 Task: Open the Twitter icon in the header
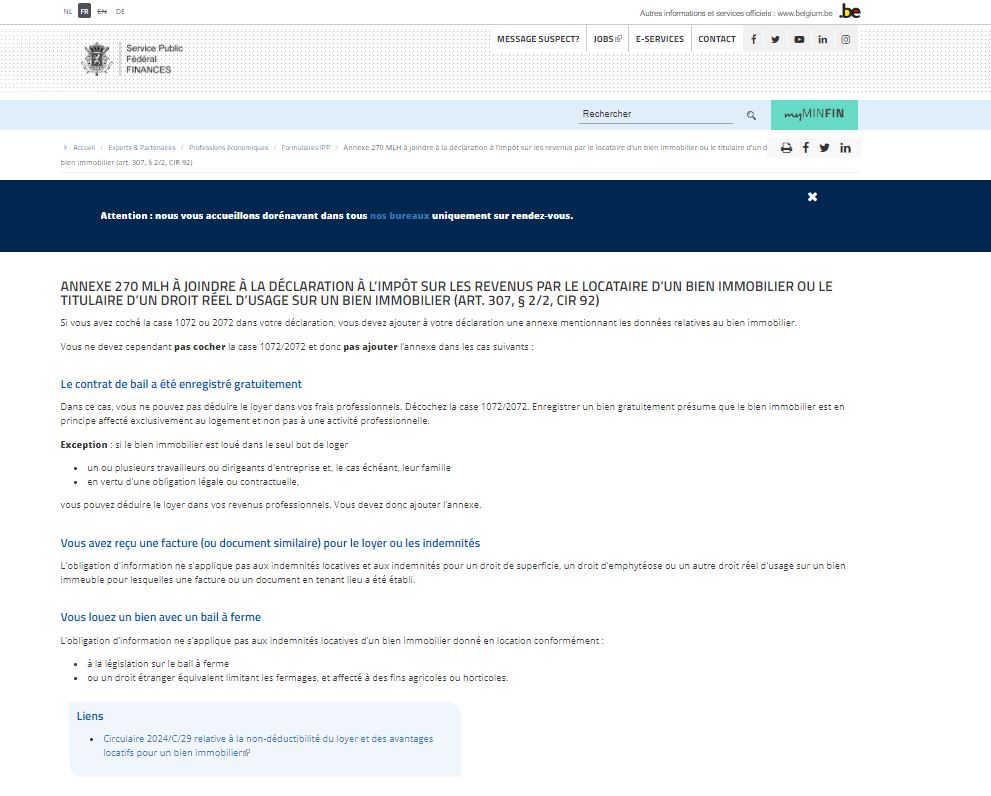click(x=775, y=38)
